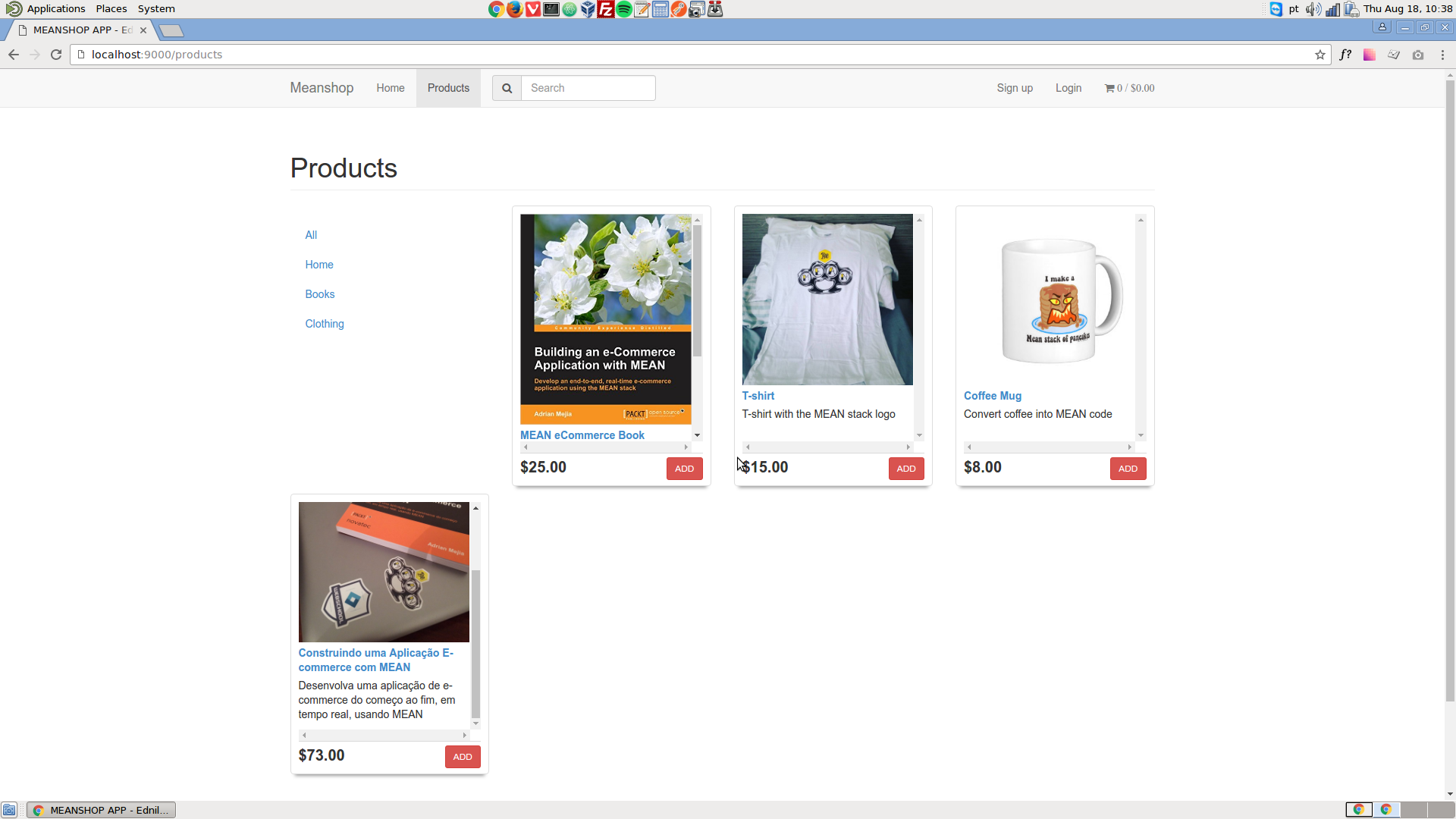Add the $8.00 Coffee Mug to cart
1456x819 pixels.
[x=1128, y=469]
